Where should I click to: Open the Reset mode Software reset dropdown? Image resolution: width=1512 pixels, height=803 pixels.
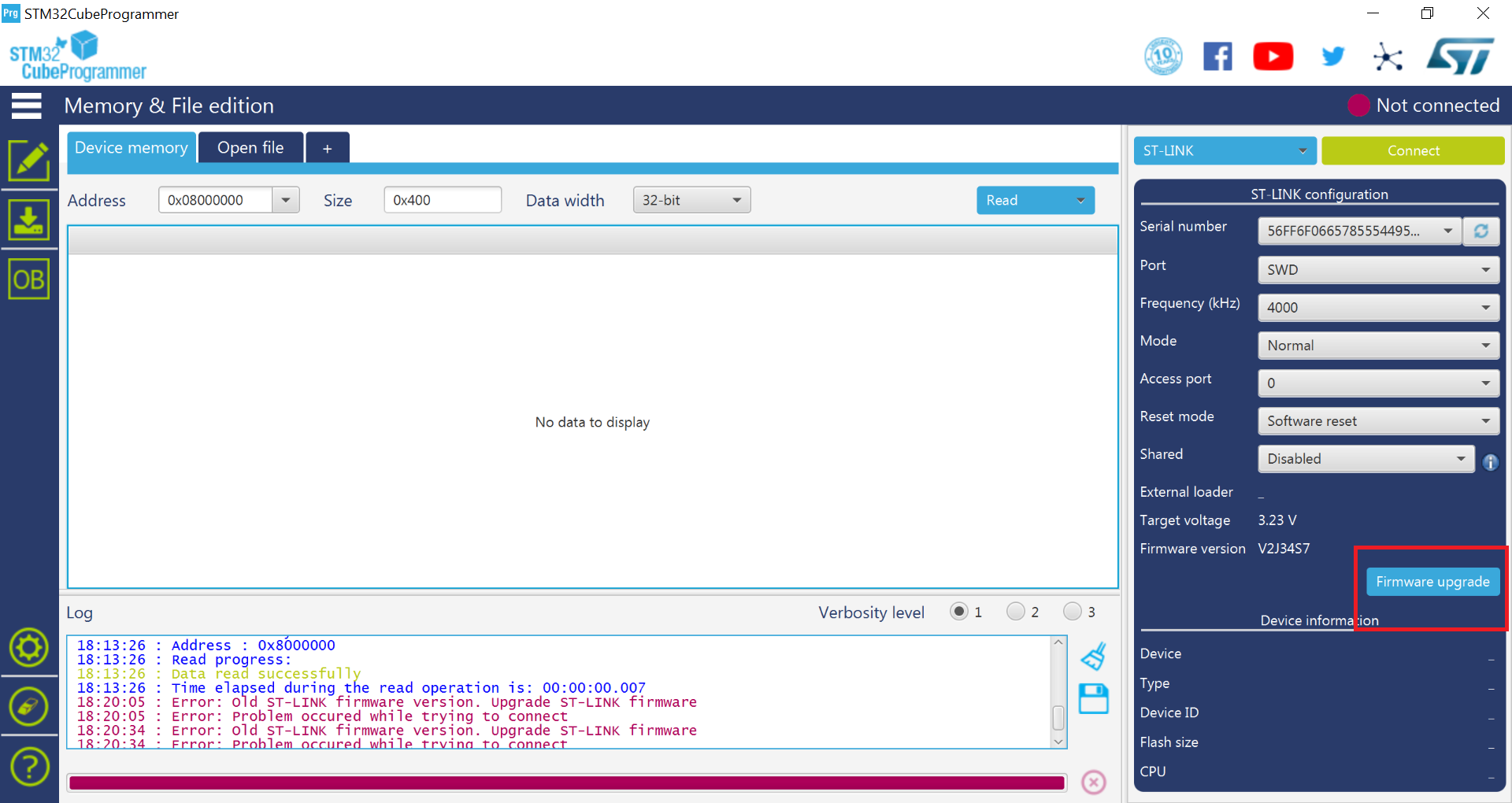1378,420
